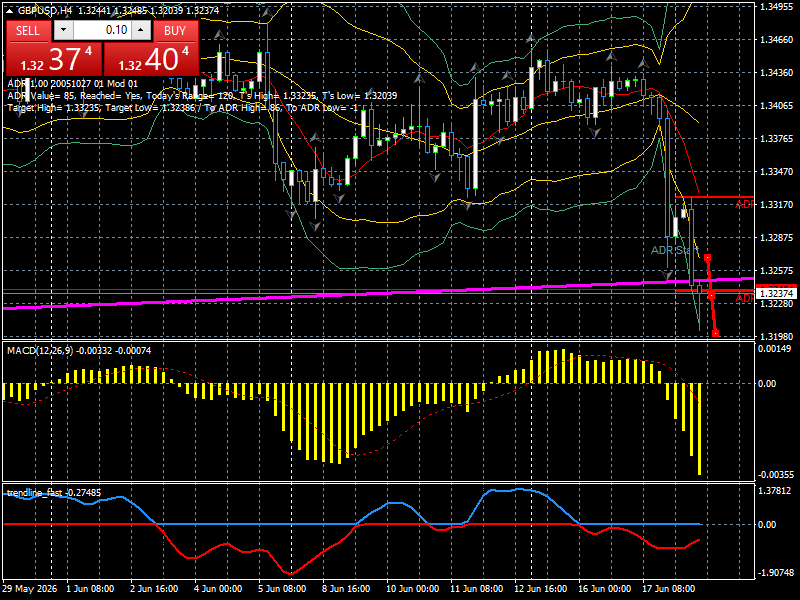Click the 1.32 37 4 sell price tile
Screen dimensions: 800x600
(53, 59)
